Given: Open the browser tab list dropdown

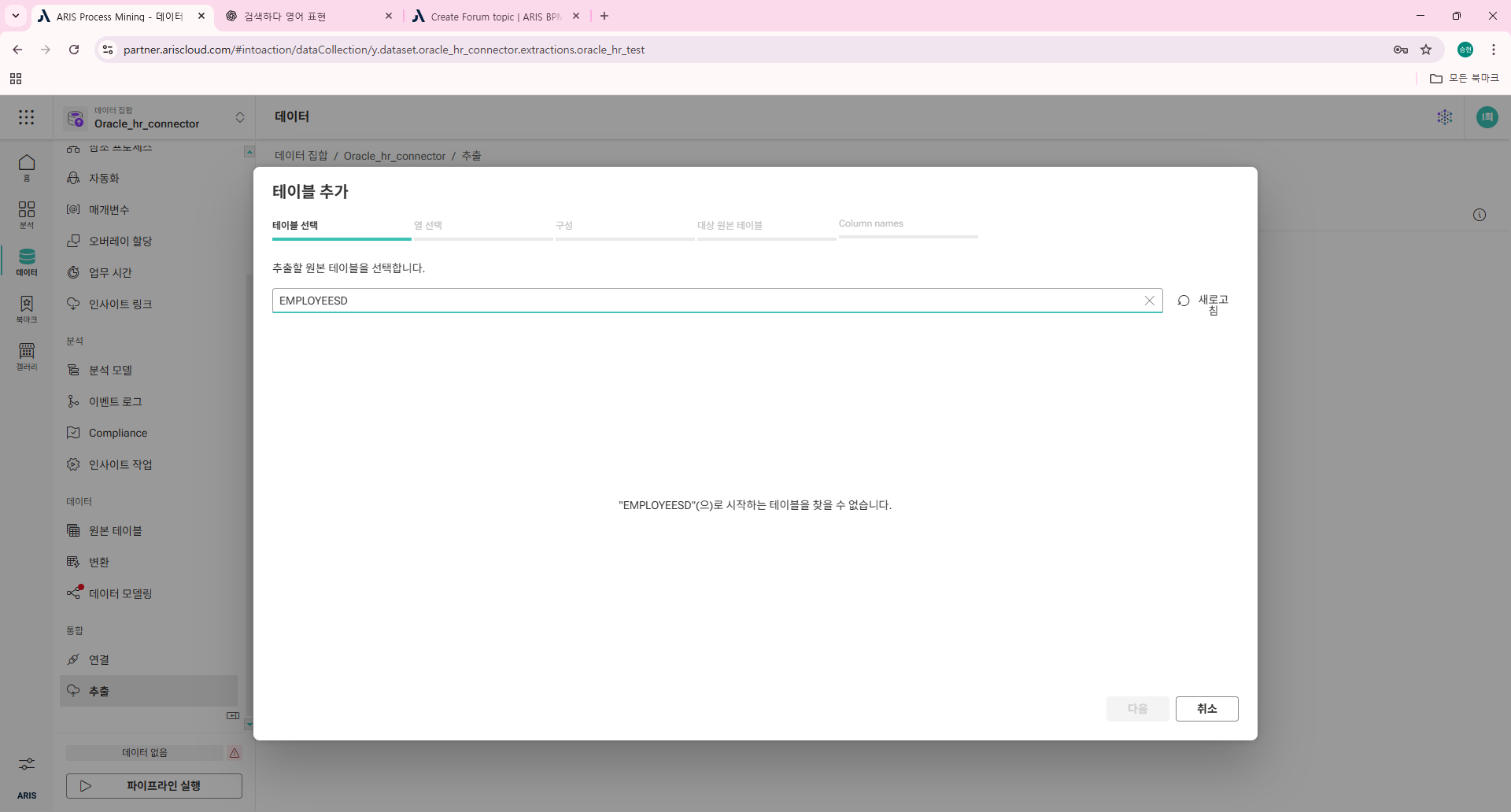Looking at the screenshot, I should (16, 16).
